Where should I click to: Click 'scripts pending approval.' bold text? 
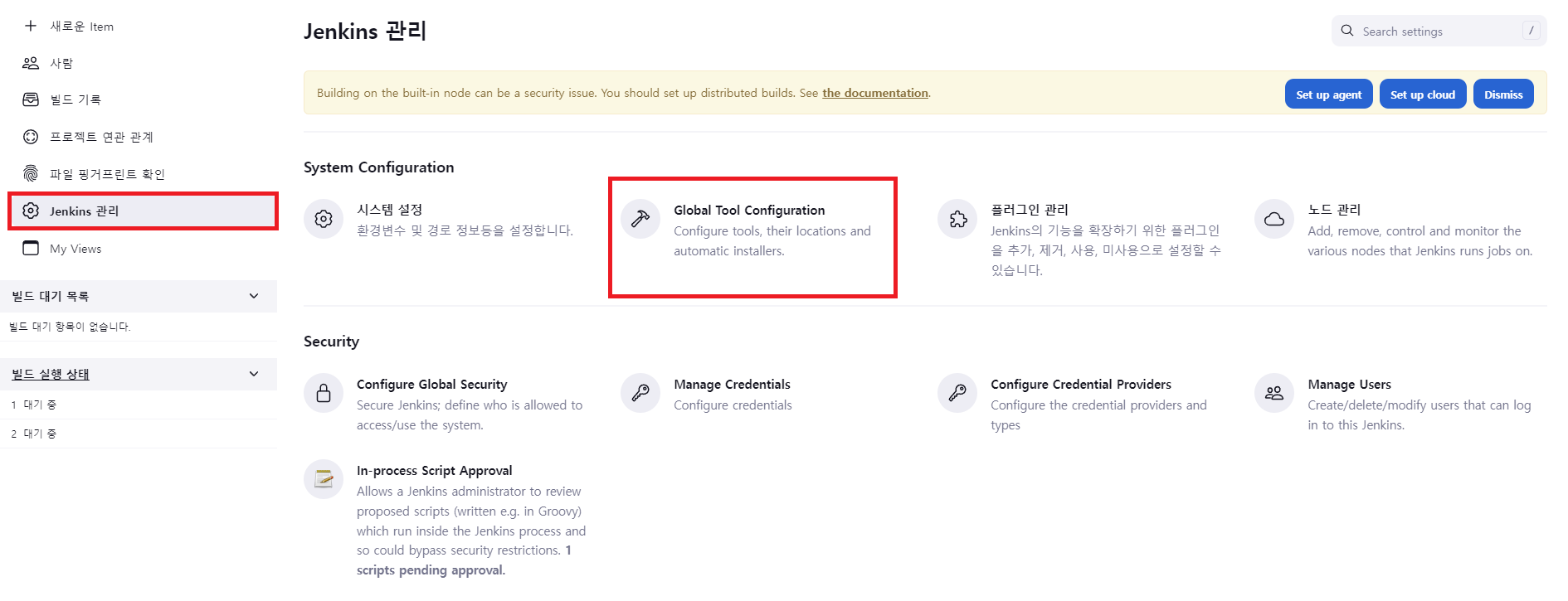[x=431, y=570]
